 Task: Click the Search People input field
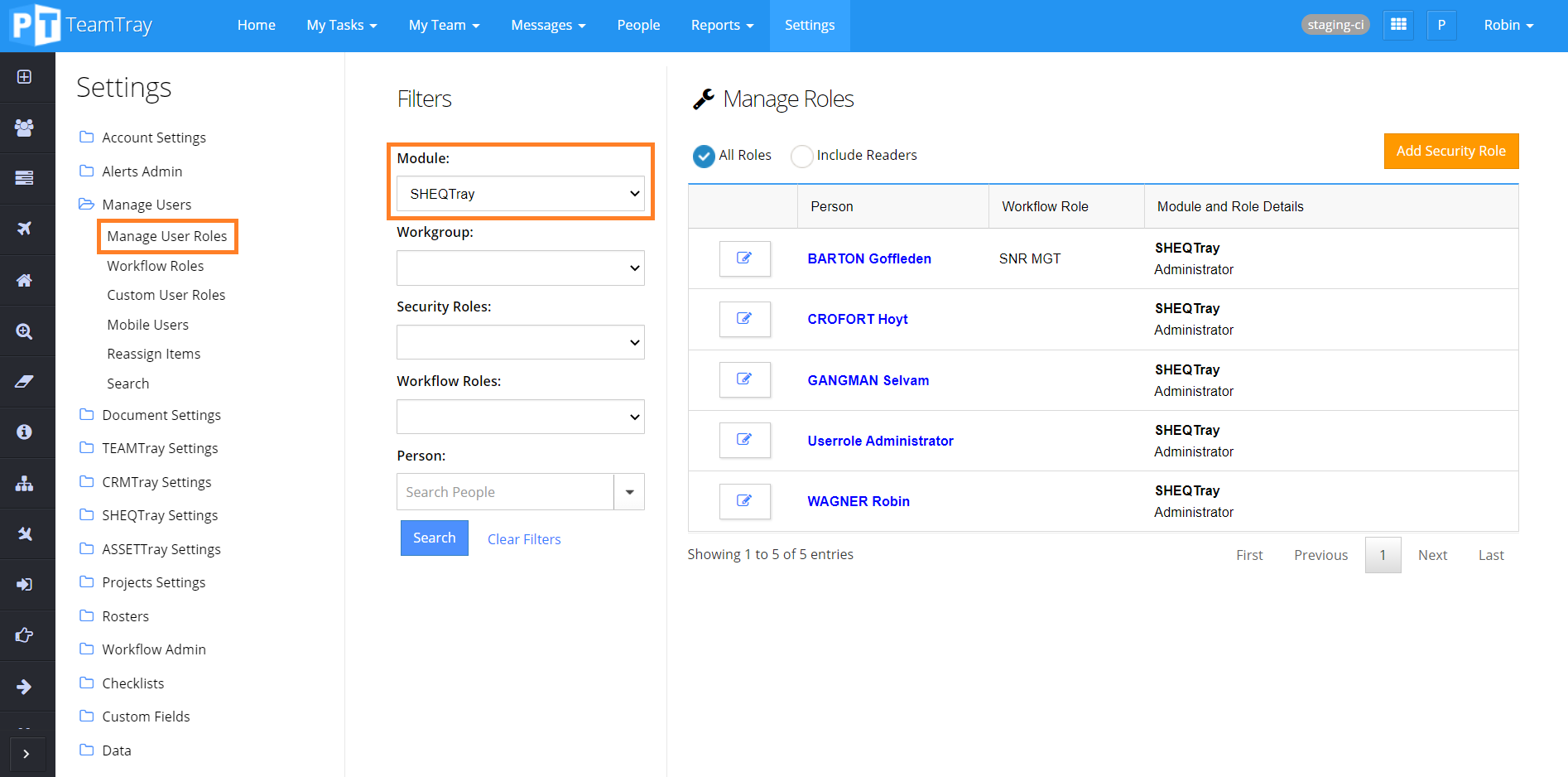(x=505, y=492)
